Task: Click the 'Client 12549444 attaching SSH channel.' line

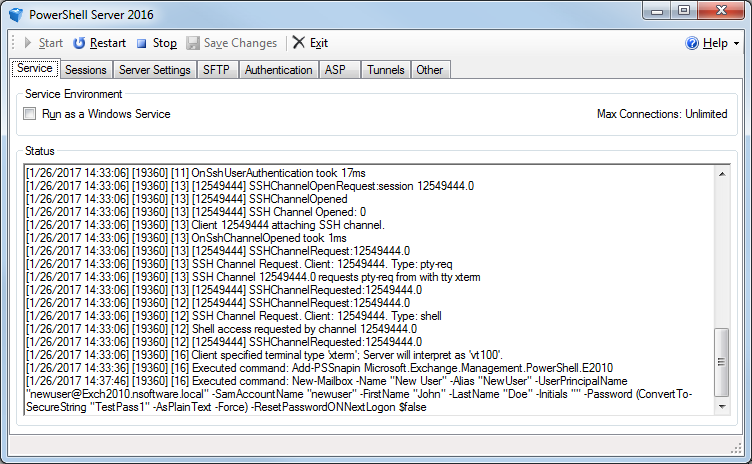Action: click(205, 225)
